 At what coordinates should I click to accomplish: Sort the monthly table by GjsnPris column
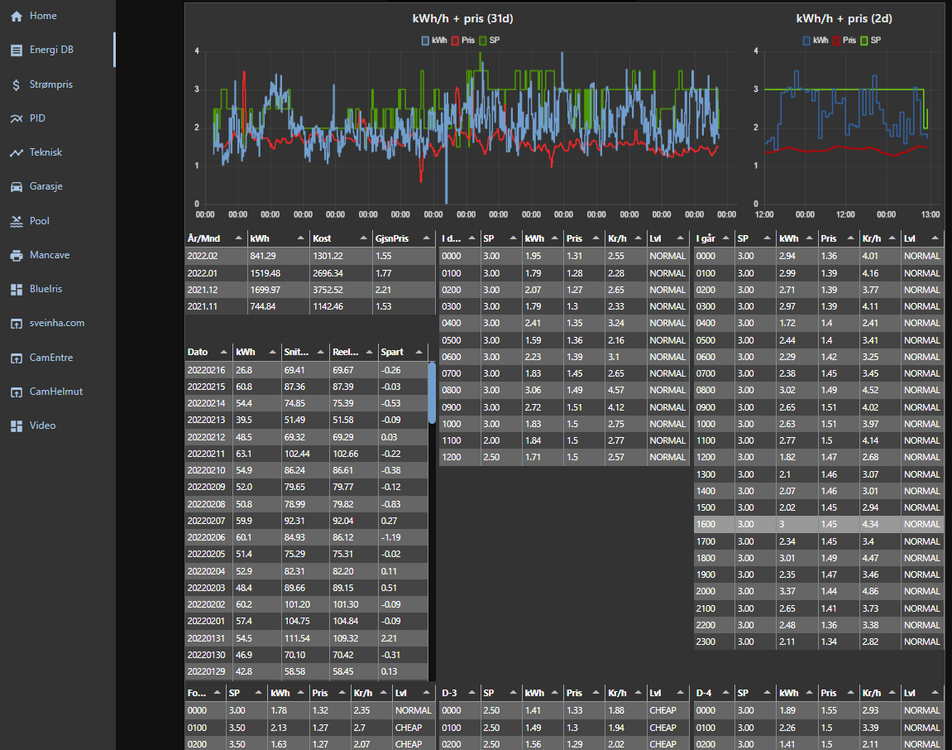click(390, 238)
